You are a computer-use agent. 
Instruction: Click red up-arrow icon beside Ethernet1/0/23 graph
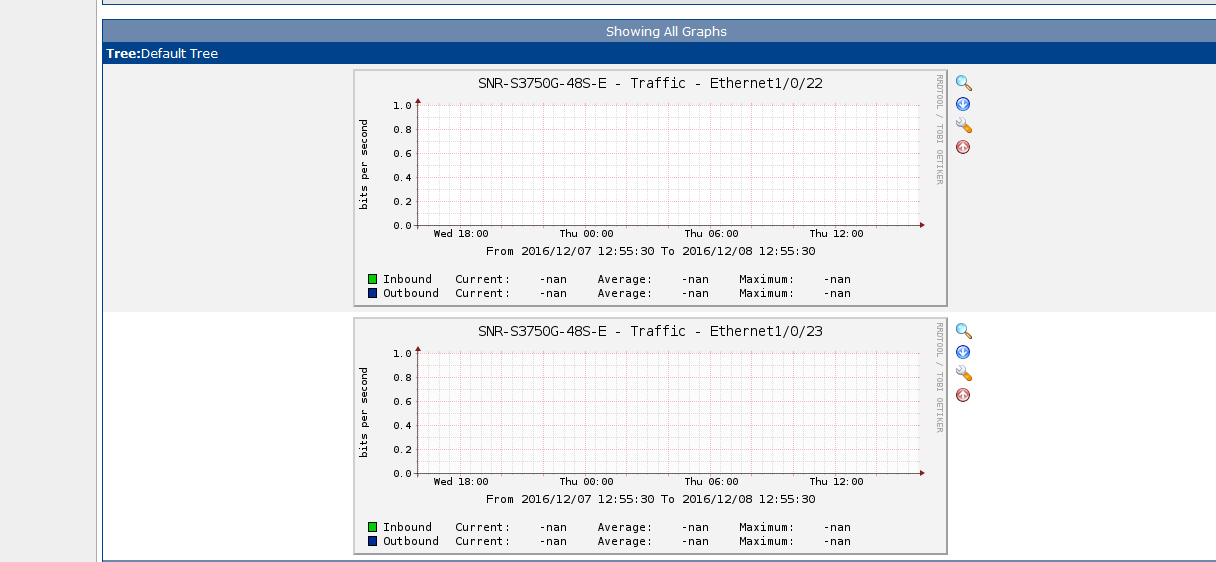(963, 395)
